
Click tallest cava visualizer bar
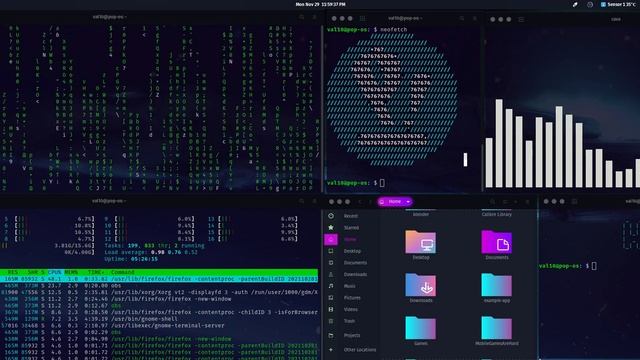(x=499, y=143)
